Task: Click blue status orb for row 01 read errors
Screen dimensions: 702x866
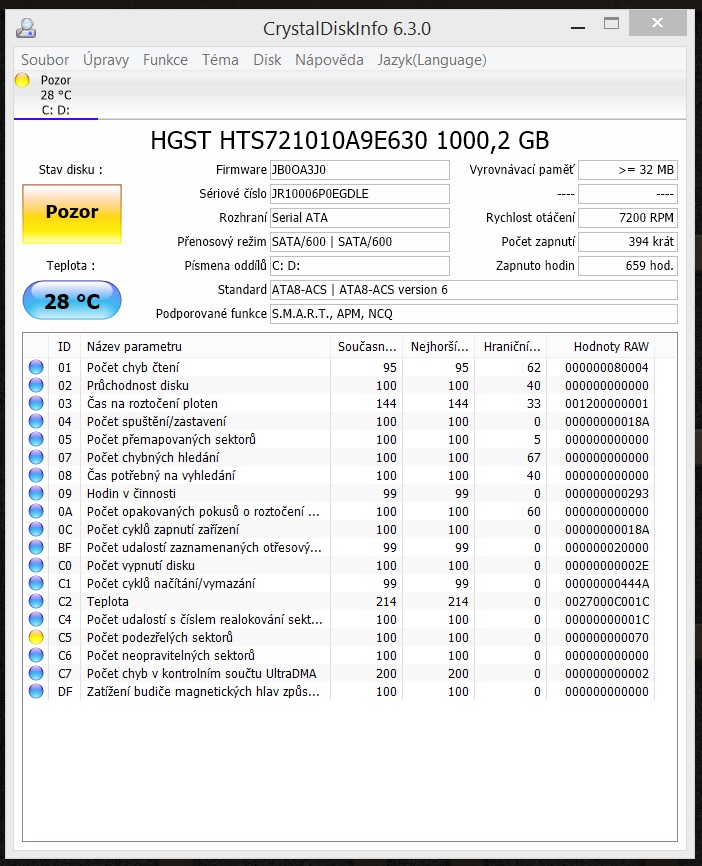Action: tap(36, 368)
